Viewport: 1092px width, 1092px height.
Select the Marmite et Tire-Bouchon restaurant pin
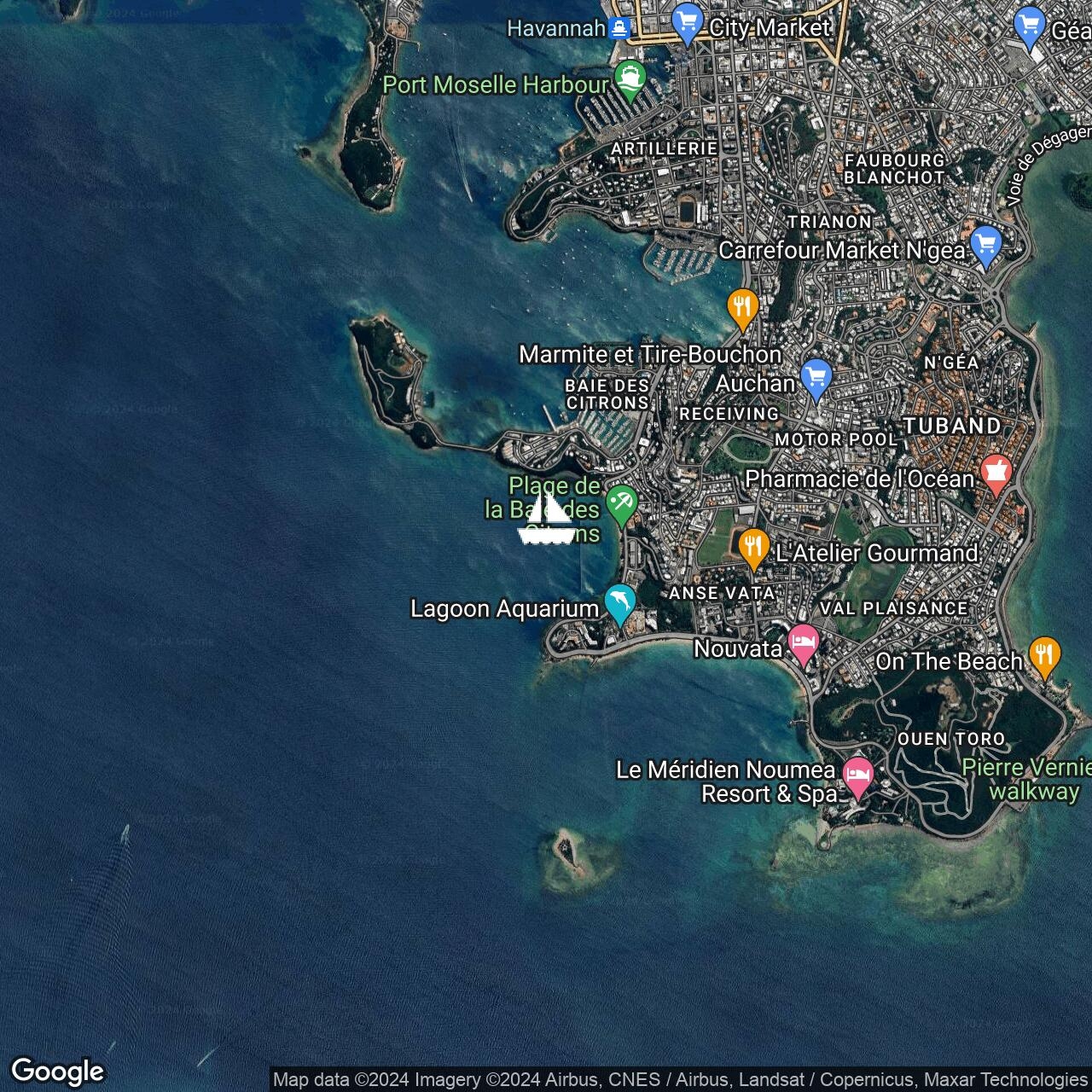pos(742,307)
